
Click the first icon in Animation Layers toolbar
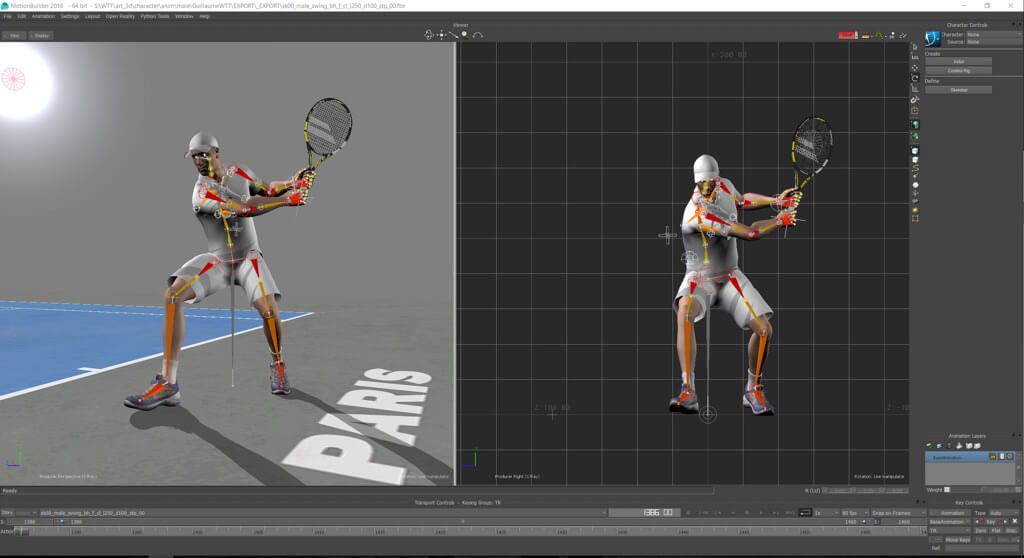(x=929, y=446)
